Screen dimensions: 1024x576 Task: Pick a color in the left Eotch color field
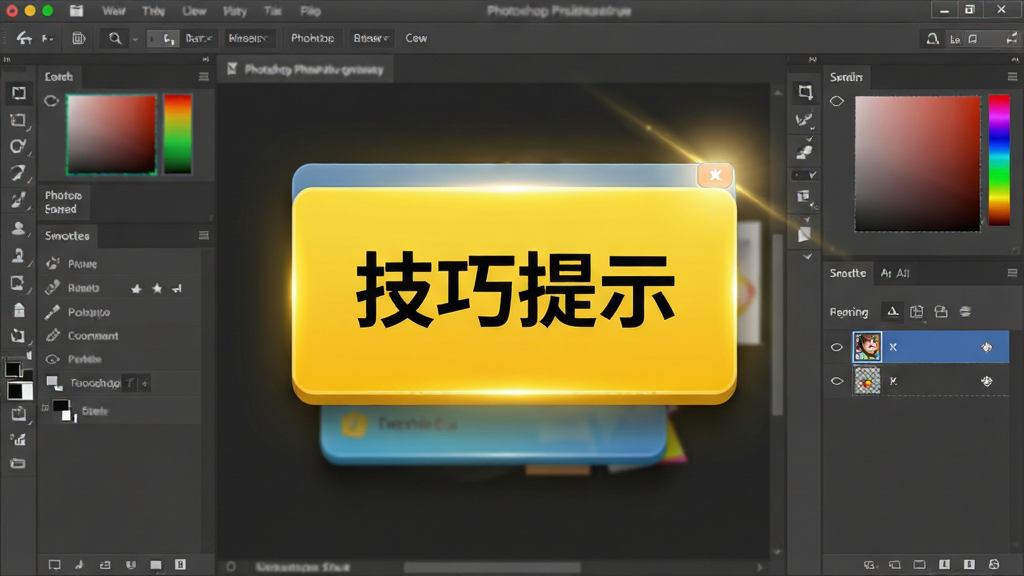111,134
